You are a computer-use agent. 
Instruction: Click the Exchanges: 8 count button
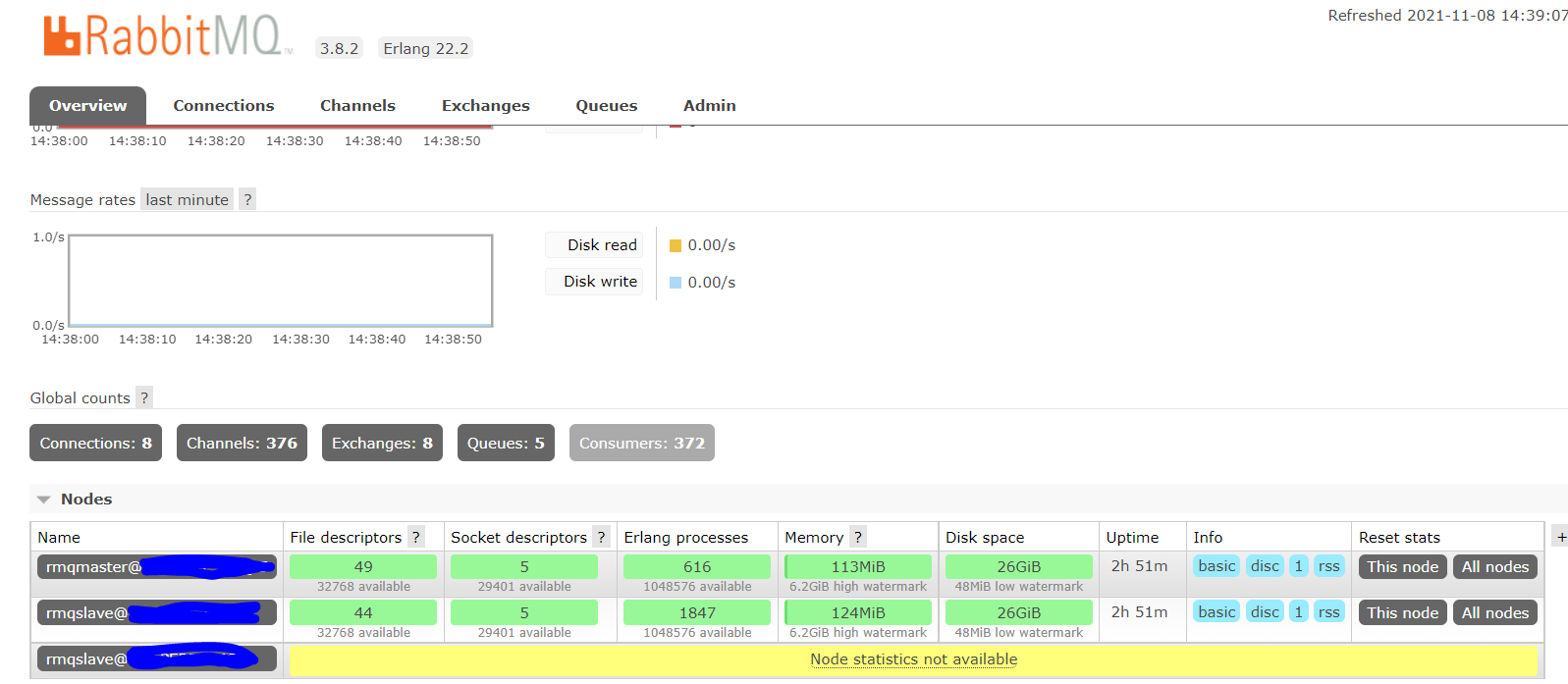tap(382, 443)
